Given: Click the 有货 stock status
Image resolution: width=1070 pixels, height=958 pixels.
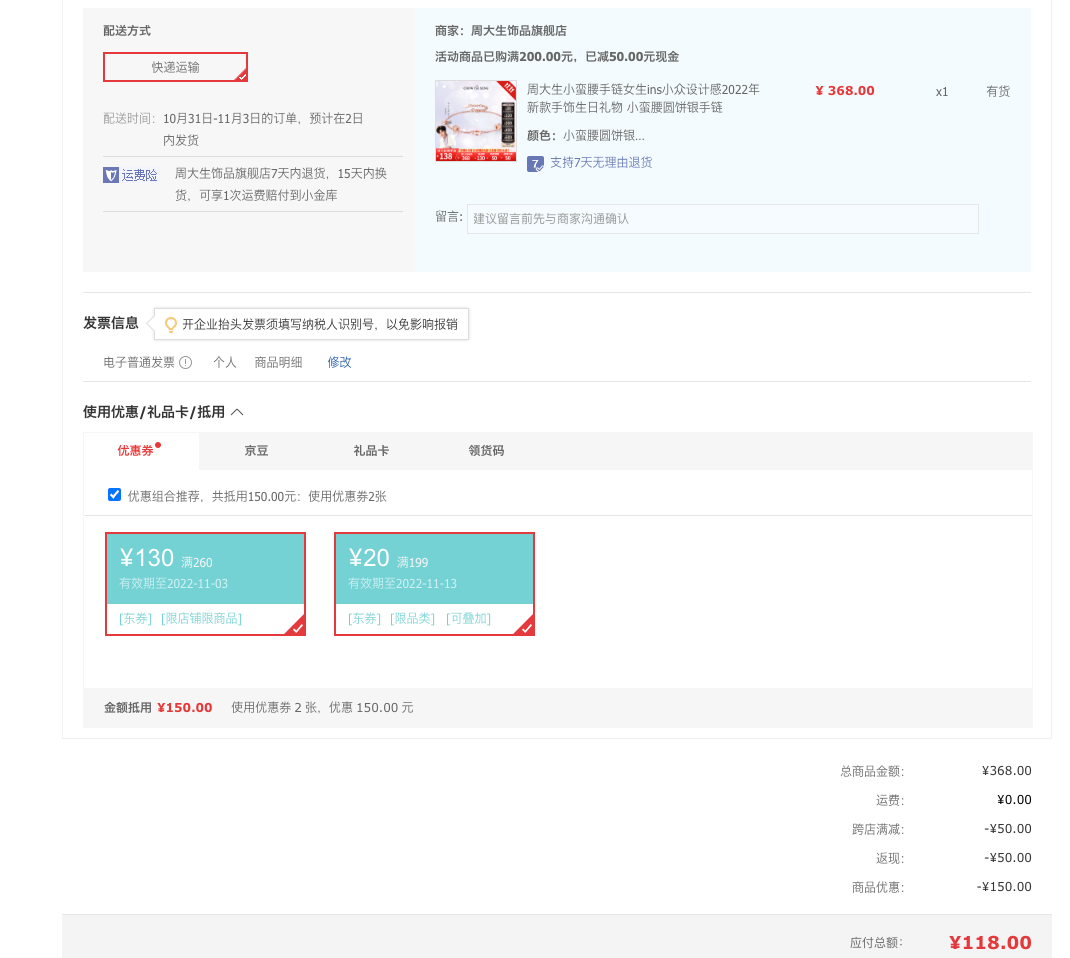Looking at the screenshot, I should coord(998,91).
